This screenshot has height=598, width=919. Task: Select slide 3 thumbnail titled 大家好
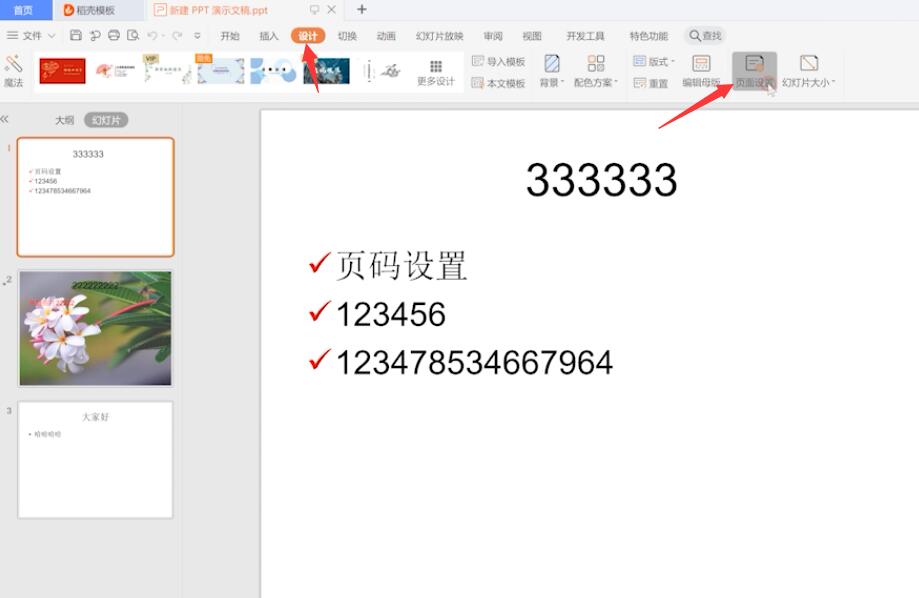[x=96, y=460]
